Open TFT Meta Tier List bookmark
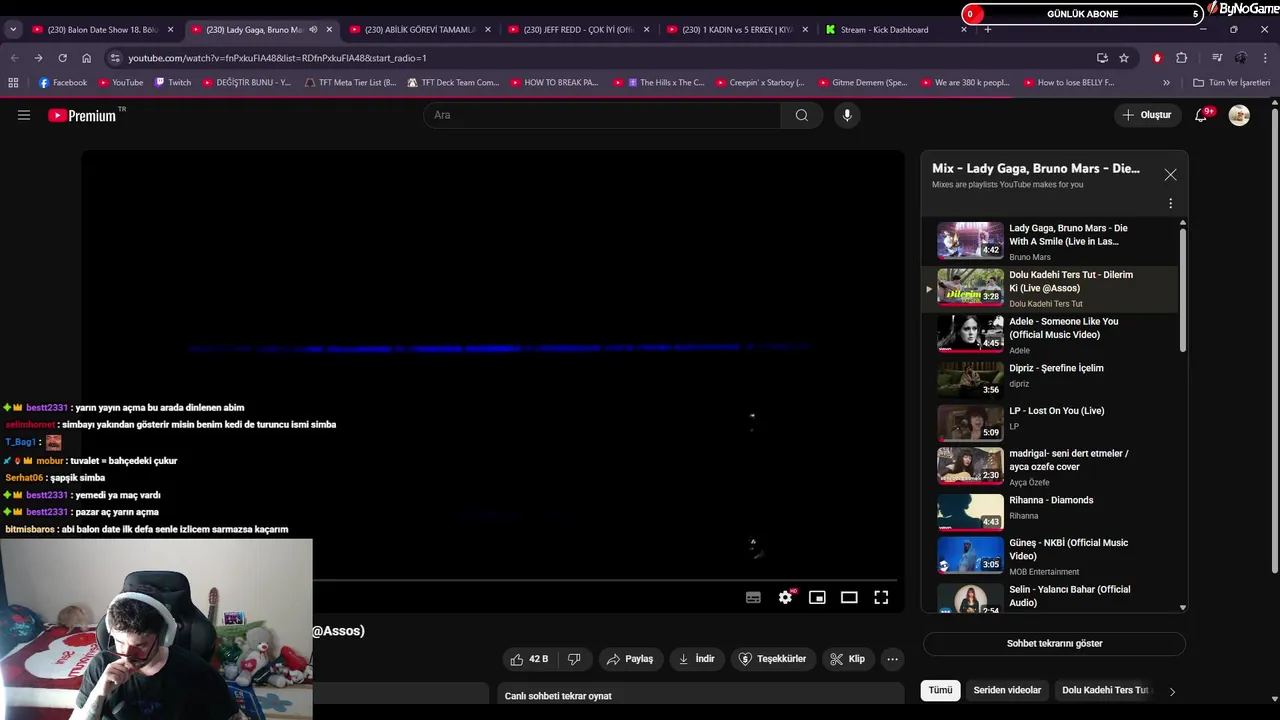 pyautogui.click(x=350, y=83)
